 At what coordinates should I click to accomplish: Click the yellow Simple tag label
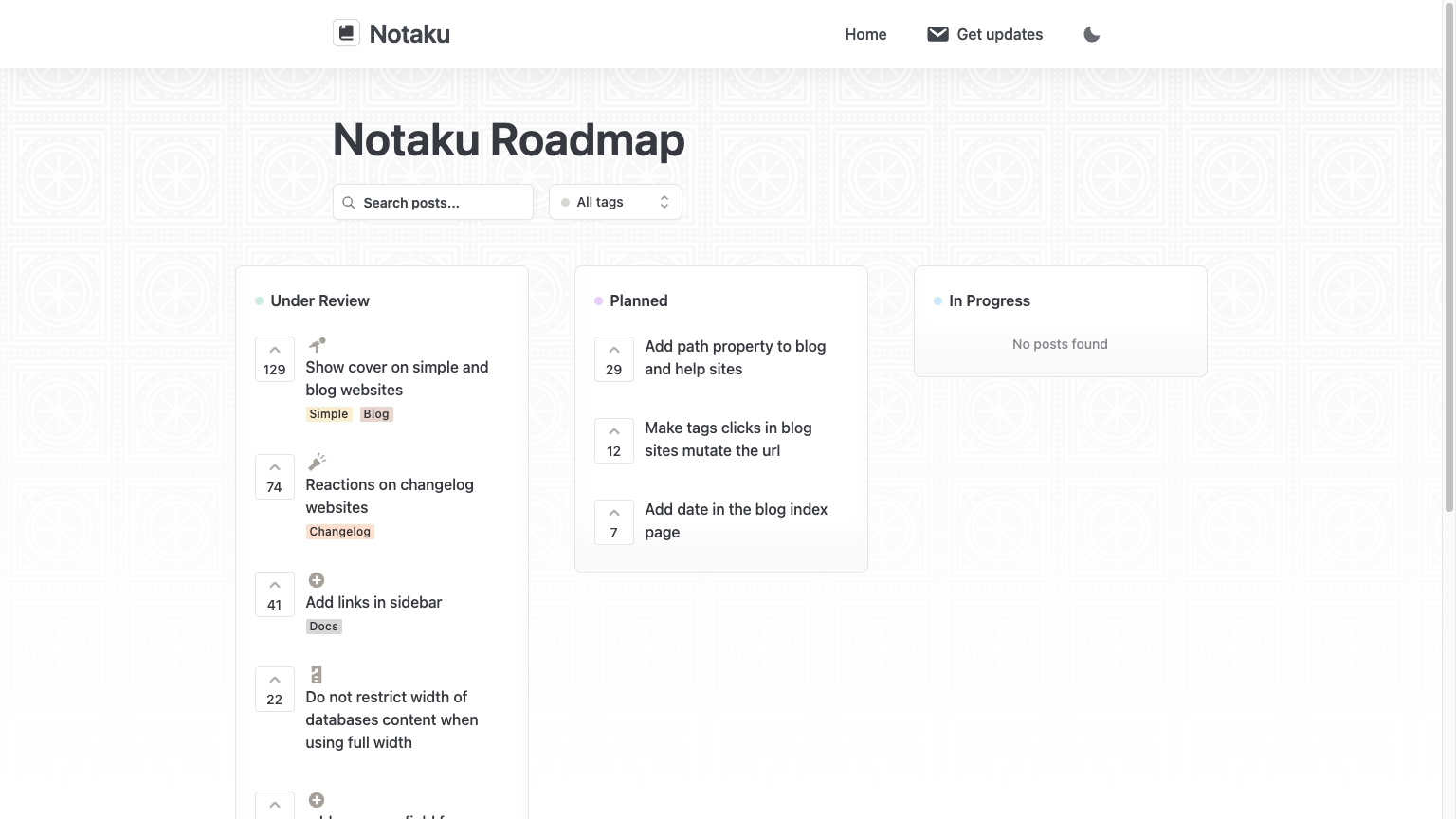(x=329, y=414)
